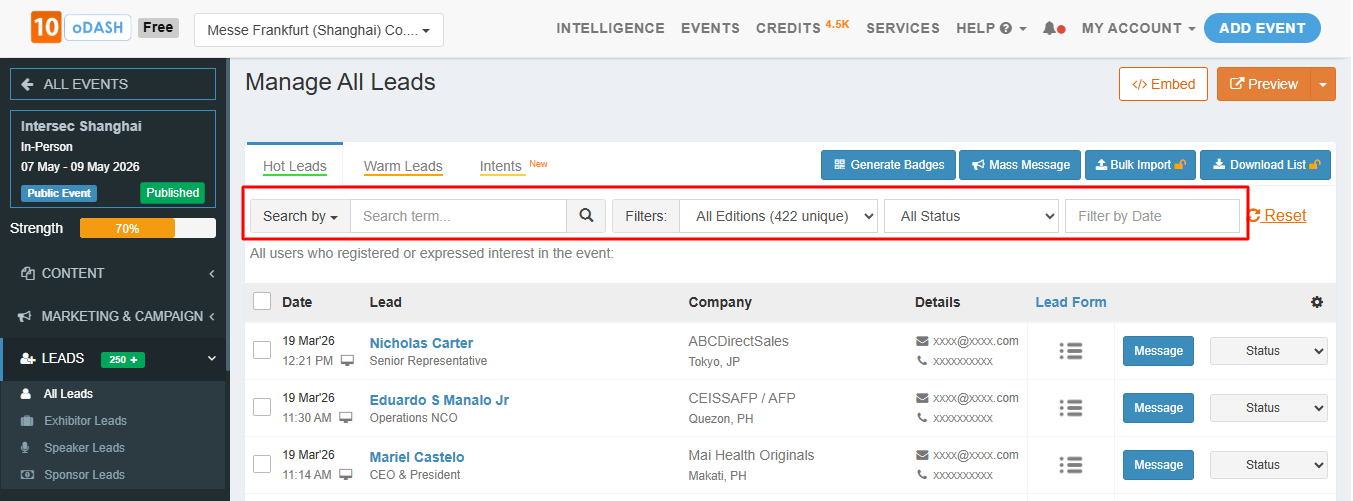Click the search magnifier icon button
1353x501 pixels.
tap(586, 216)
